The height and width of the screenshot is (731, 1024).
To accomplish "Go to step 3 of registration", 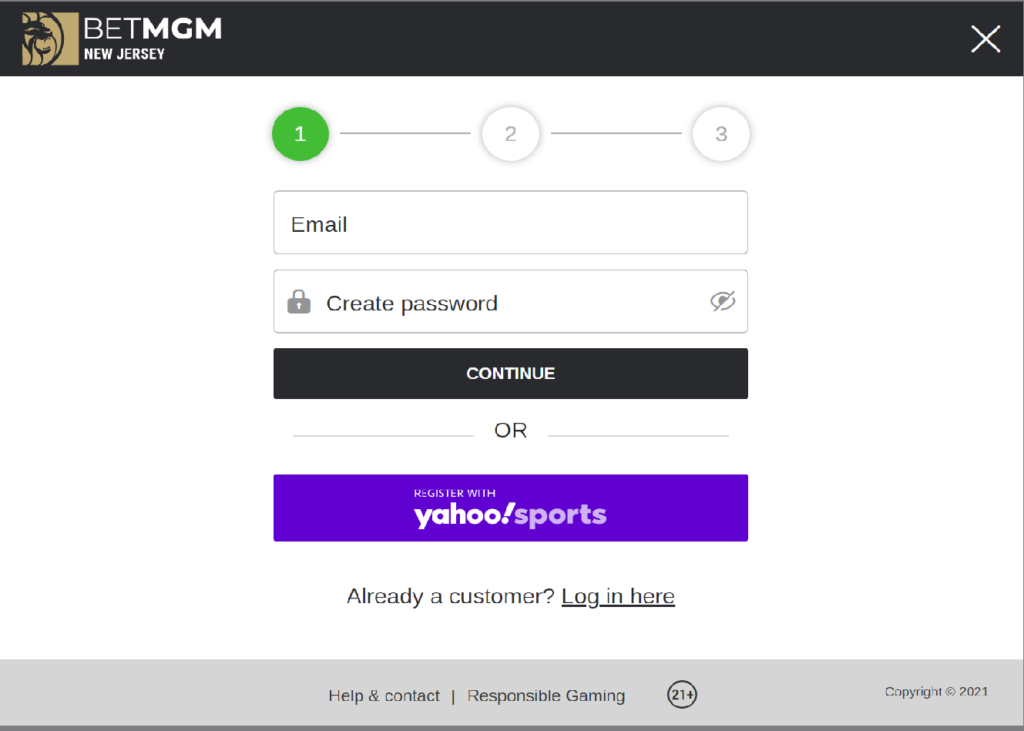I will pyautogui.click(x=720, y=134).
